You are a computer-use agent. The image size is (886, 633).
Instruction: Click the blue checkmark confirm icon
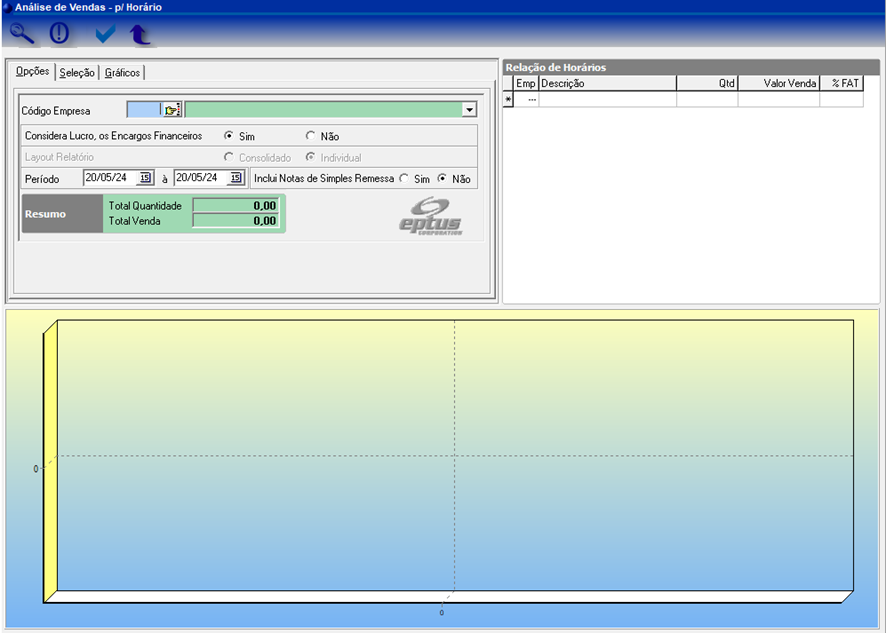click(105, 34)
